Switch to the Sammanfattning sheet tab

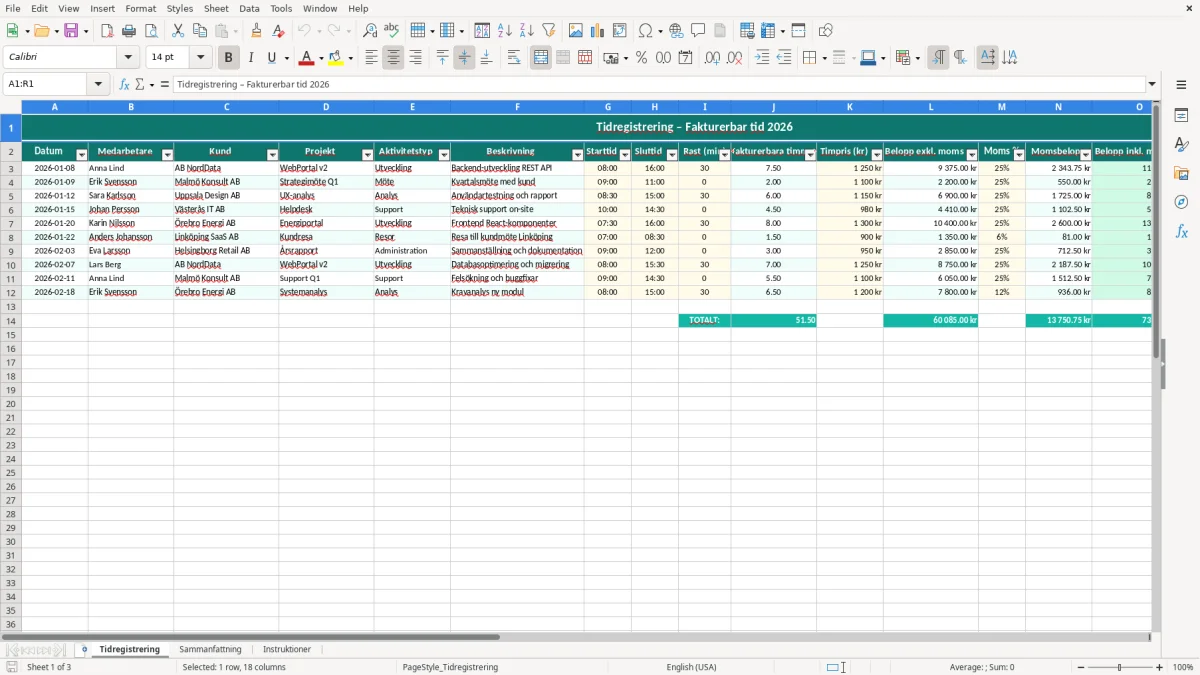coord(210,649)
